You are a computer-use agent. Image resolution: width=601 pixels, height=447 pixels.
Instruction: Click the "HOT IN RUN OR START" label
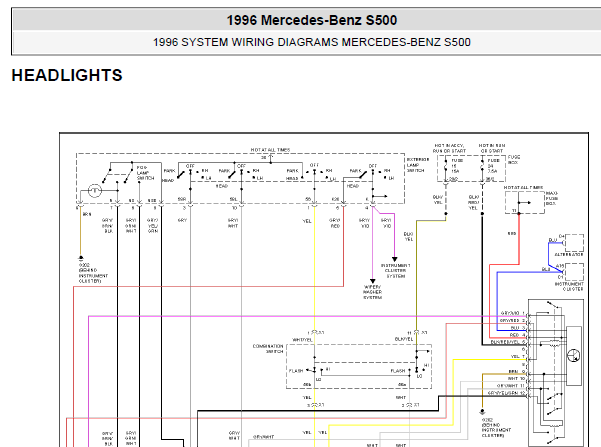coord(492,148)
